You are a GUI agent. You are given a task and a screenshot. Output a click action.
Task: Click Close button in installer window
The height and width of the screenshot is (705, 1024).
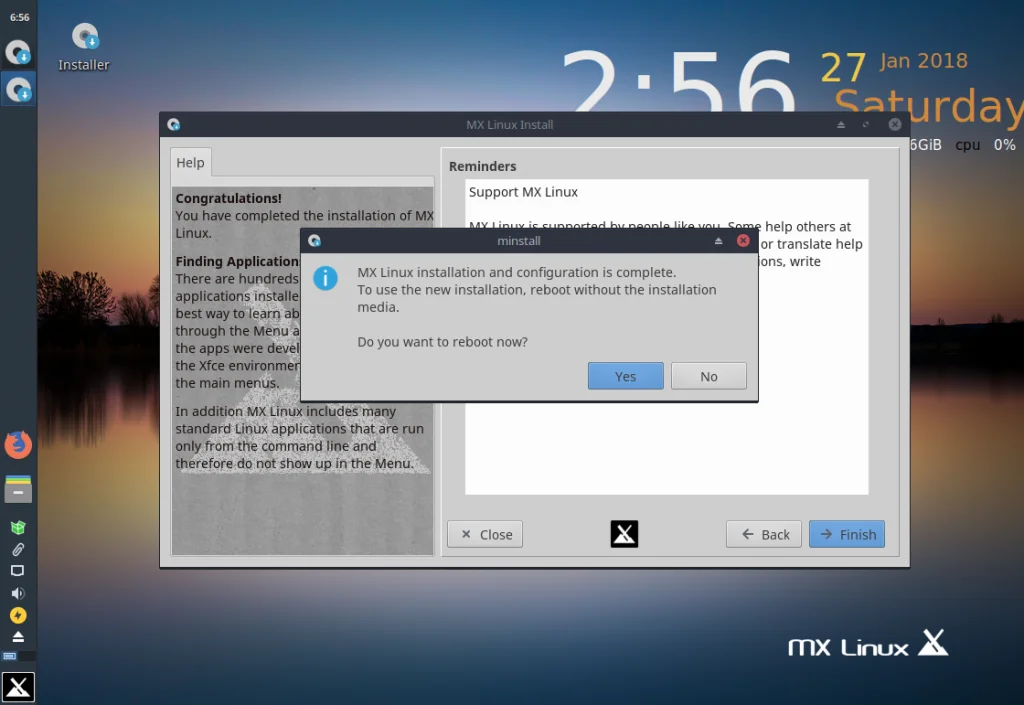(x=485, y=534)
